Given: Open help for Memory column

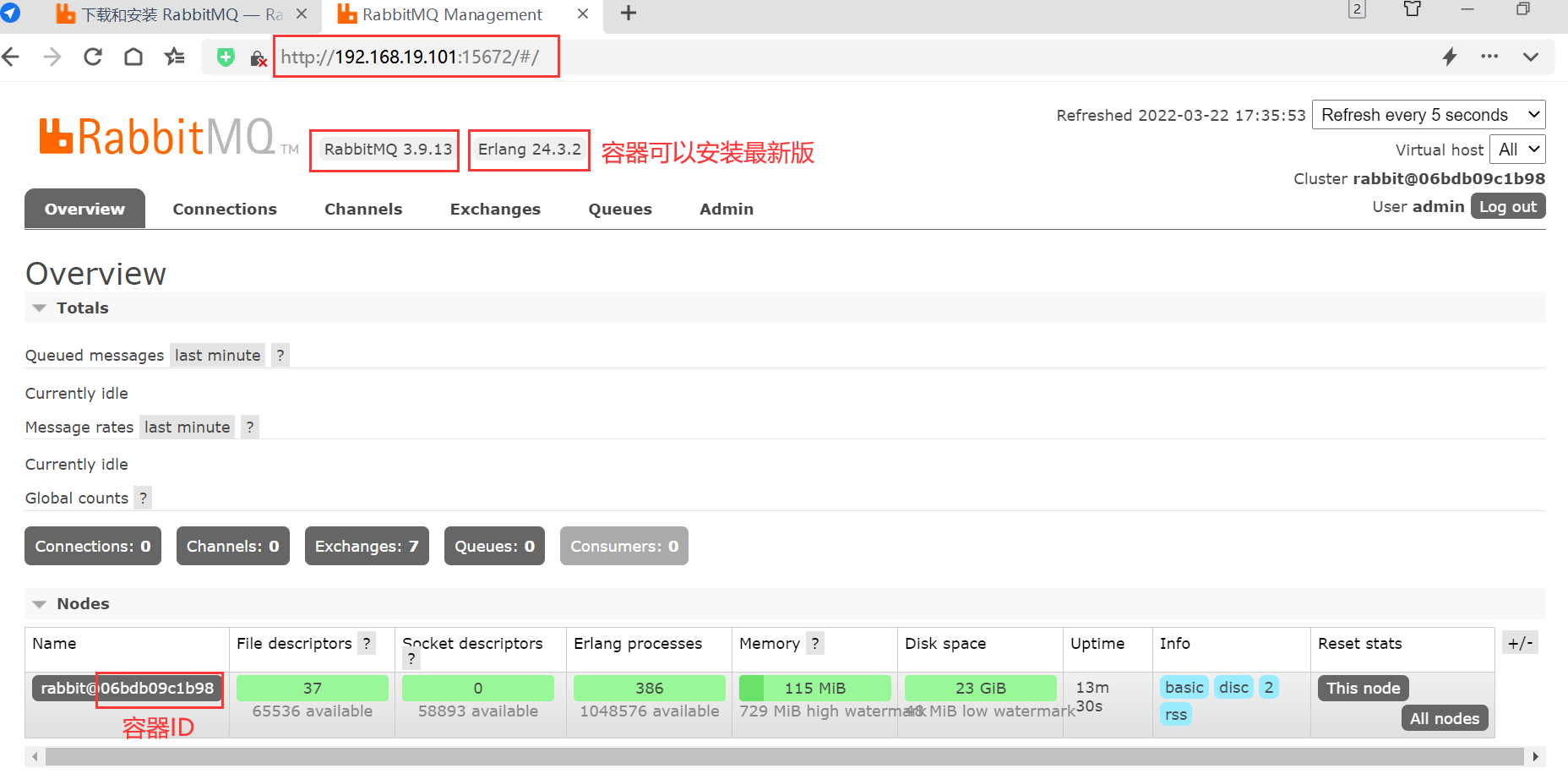Looking at the screenshot, I should (815, 643).
